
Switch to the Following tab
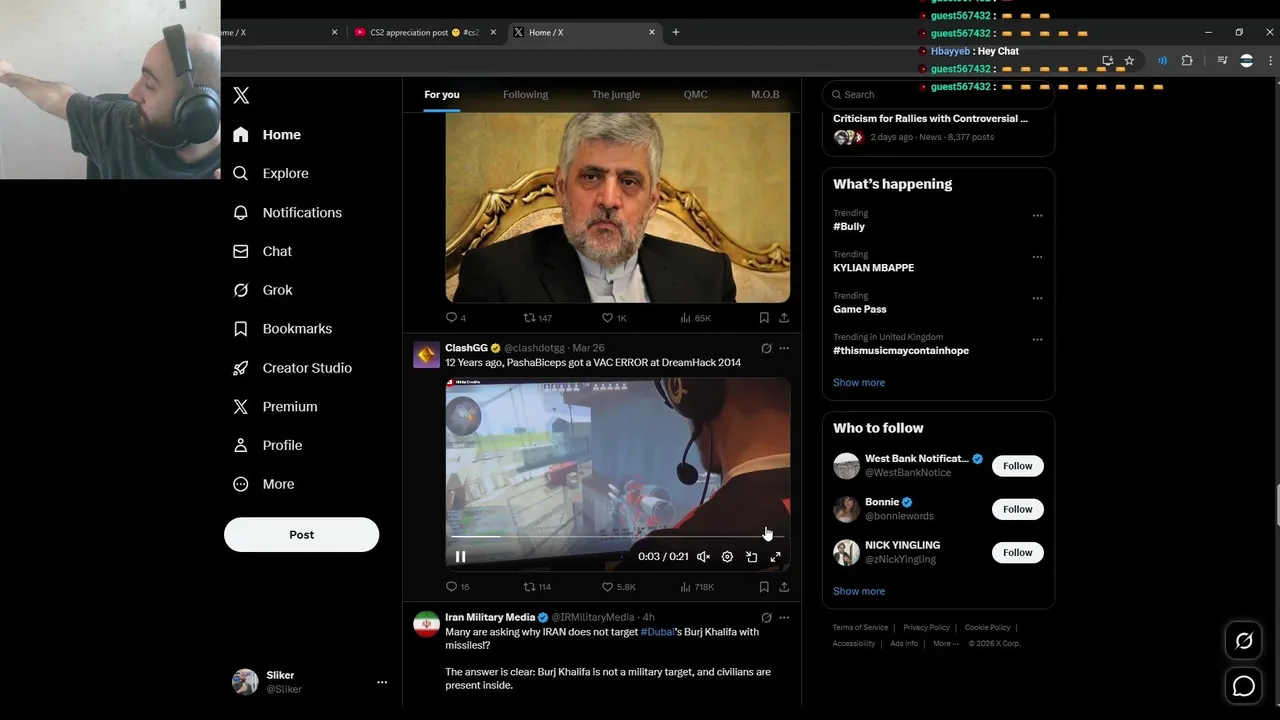(525, 95)
